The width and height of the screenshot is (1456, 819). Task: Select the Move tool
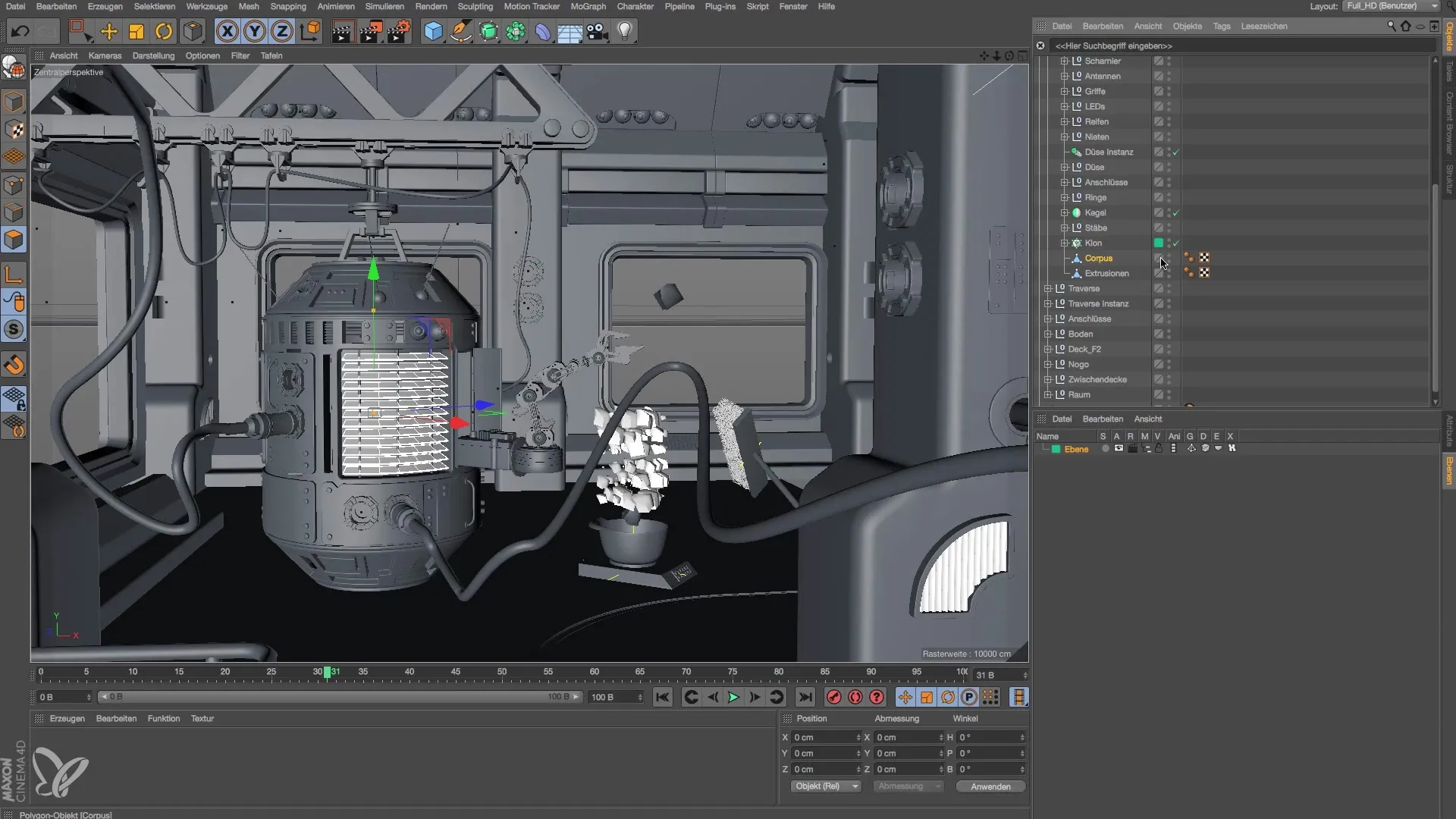[109, 32]
